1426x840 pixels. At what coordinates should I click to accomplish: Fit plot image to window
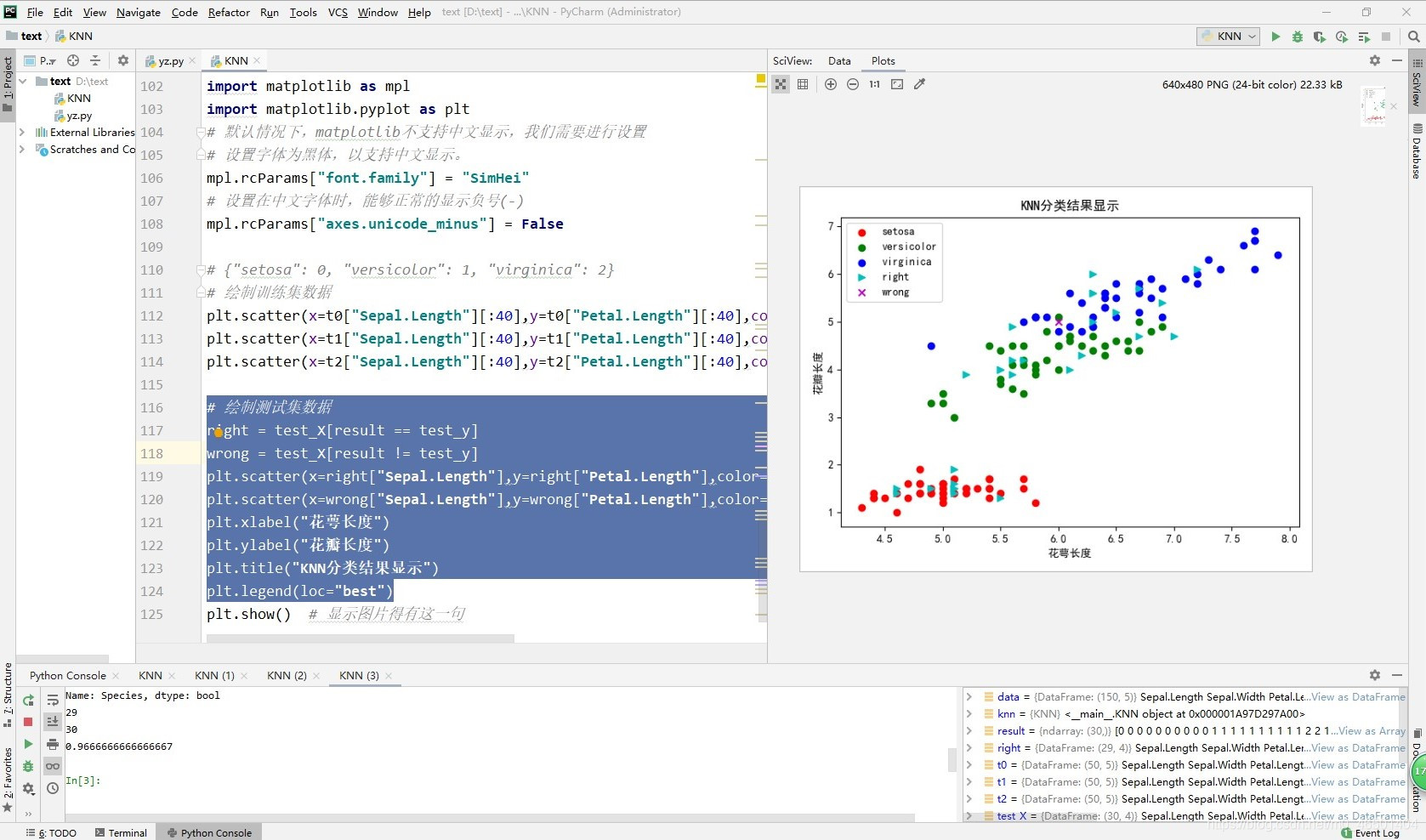[897, 84]
